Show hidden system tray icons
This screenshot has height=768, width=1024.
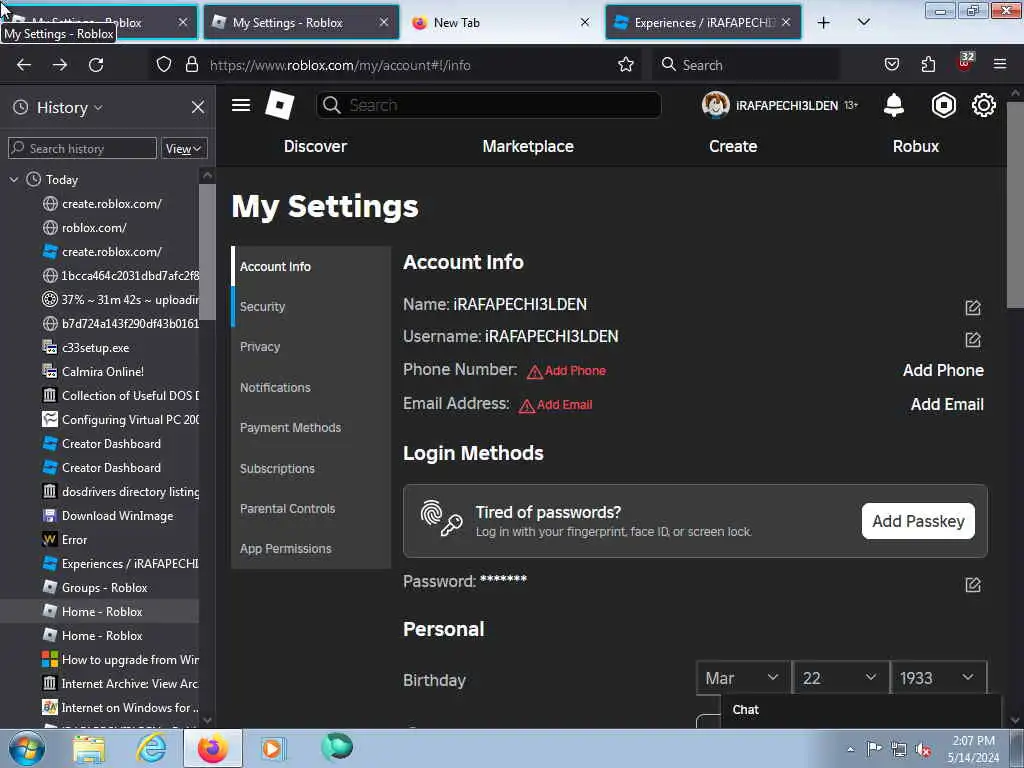pos(850,749)
